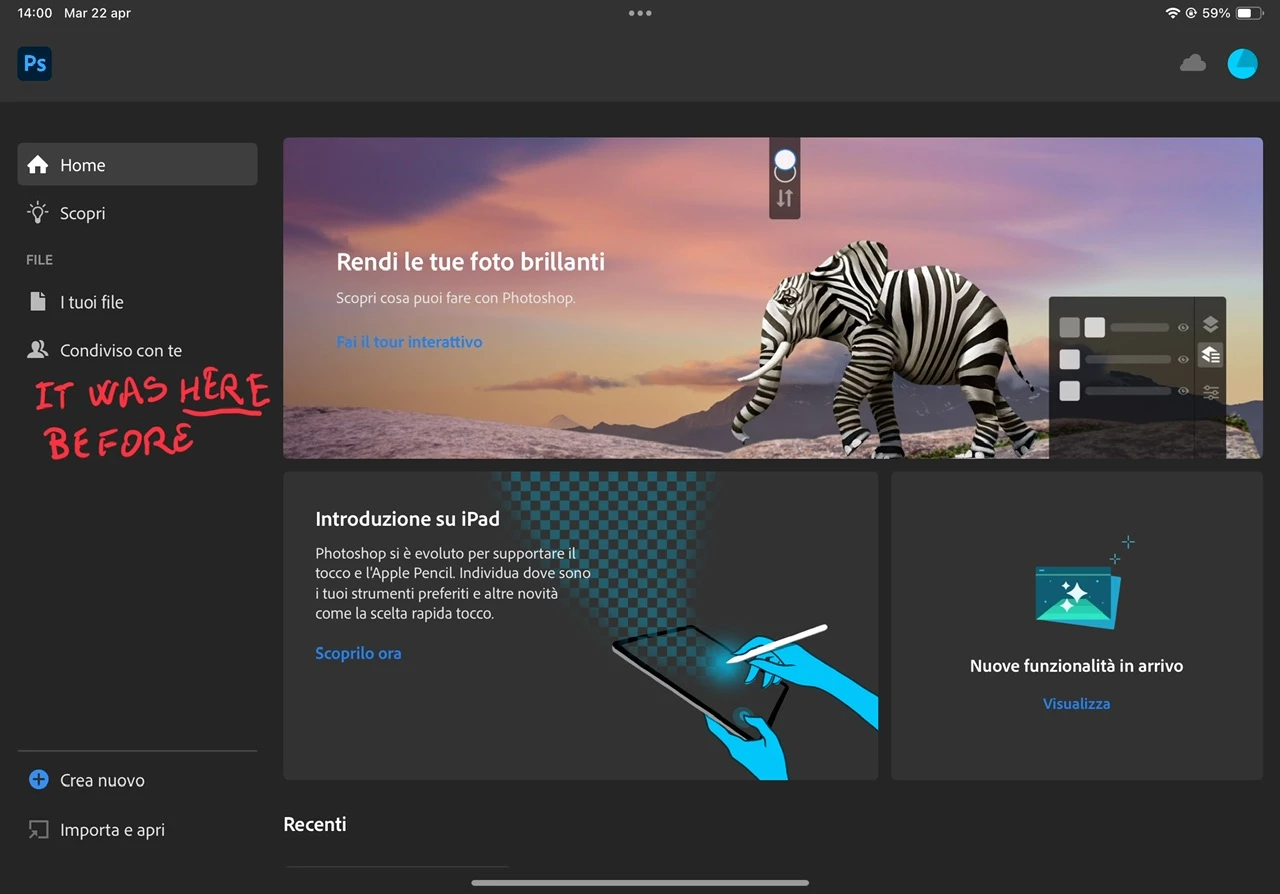Click the Recenti section heading
The width and height of the screenshot is (1280, 894).
315,824
